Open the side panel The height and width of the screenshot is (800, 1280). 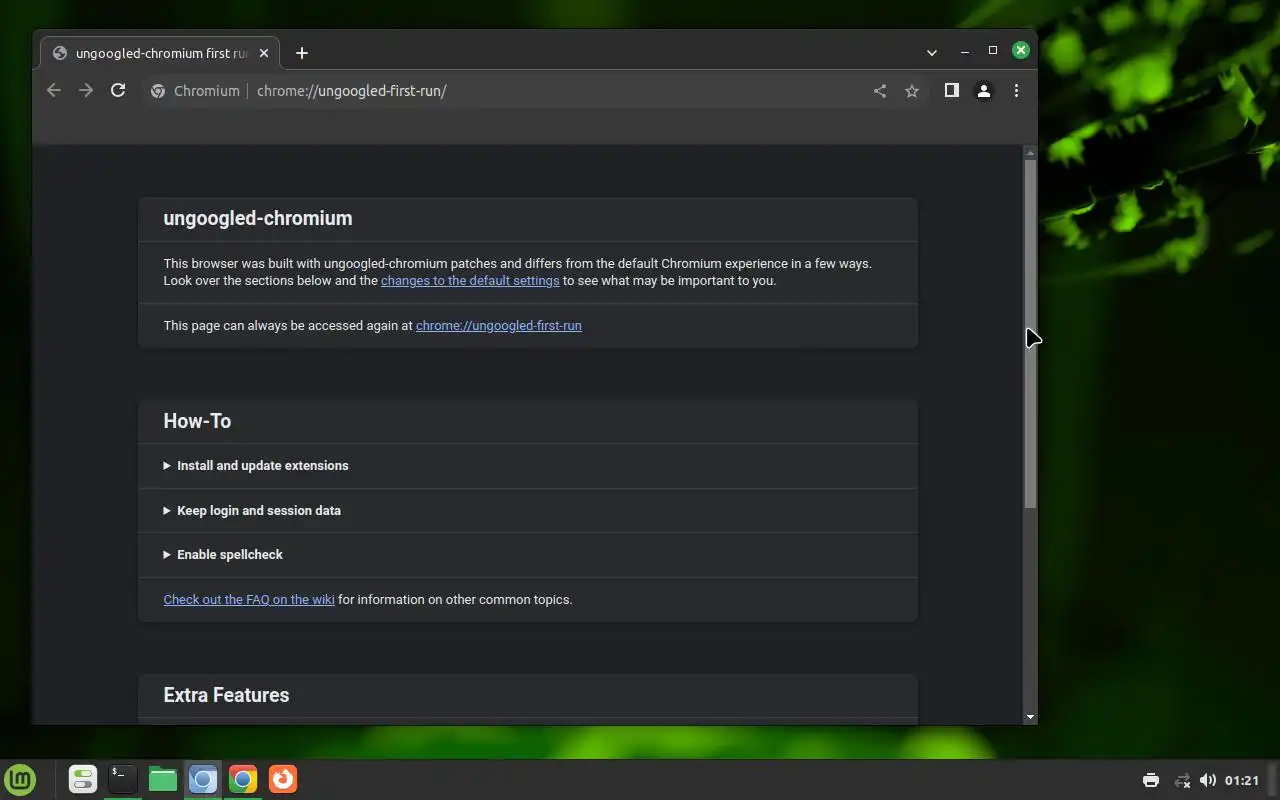pyautogui.click(x=952, y=91)
